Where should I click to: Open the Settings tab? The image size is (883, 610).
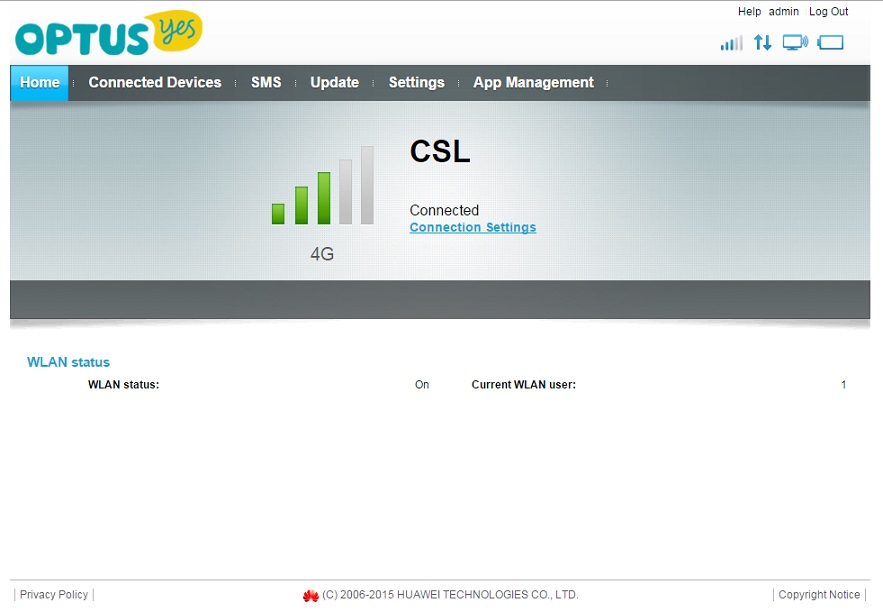(x=417, y=83)
